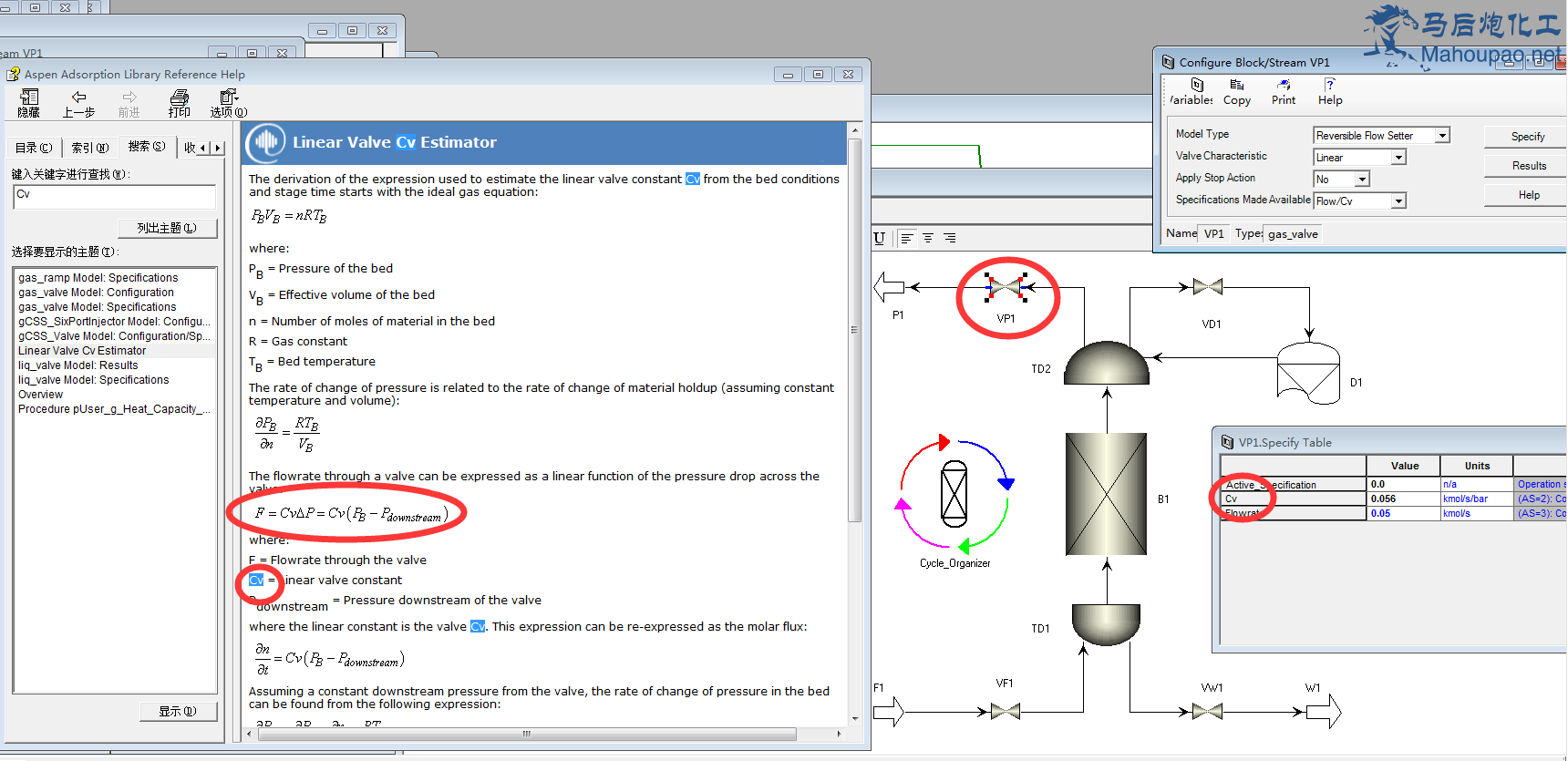
Task: Click the Value column header in Specify Table
Action: coord(1404,466)
